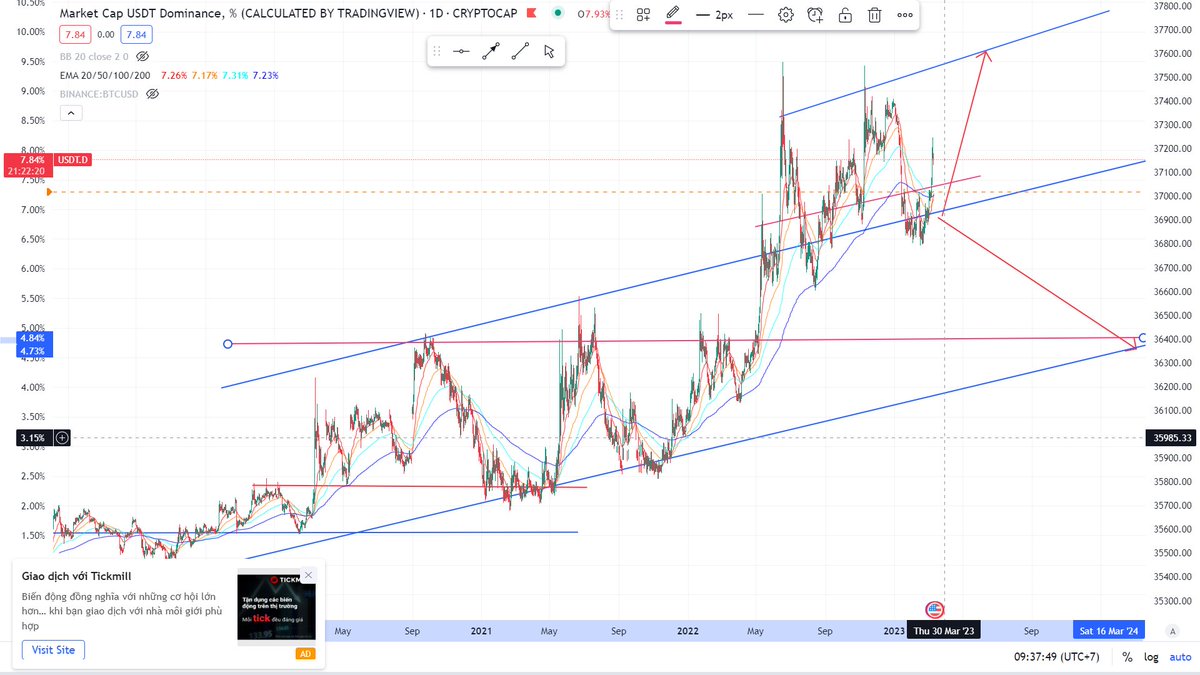The height and width of the screenshot is (675, 1200).
Task: Click the plus button on crosshair price label
Action: [x=63, y=437]
